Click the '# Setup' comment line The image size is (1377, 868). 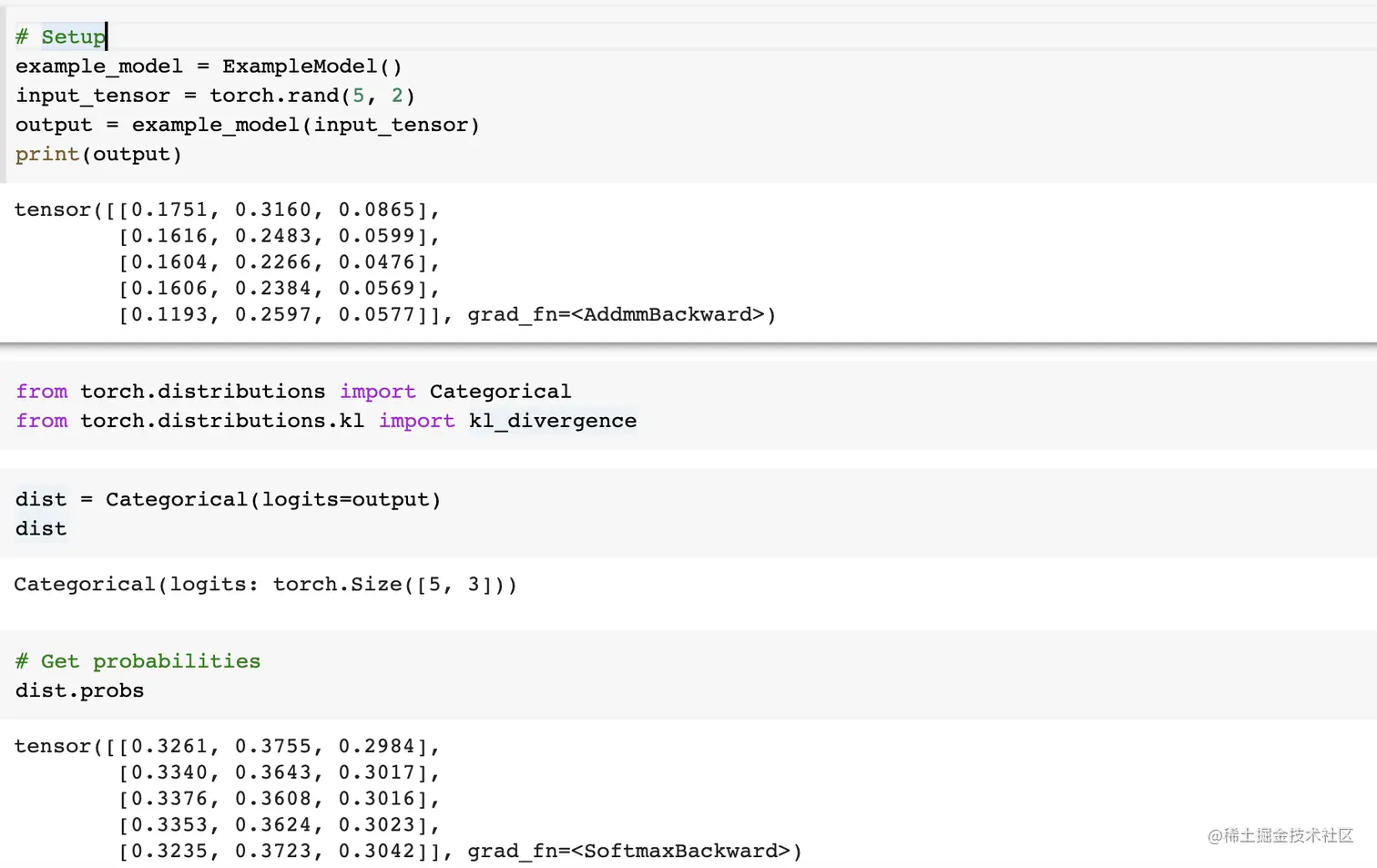[60, 37]
